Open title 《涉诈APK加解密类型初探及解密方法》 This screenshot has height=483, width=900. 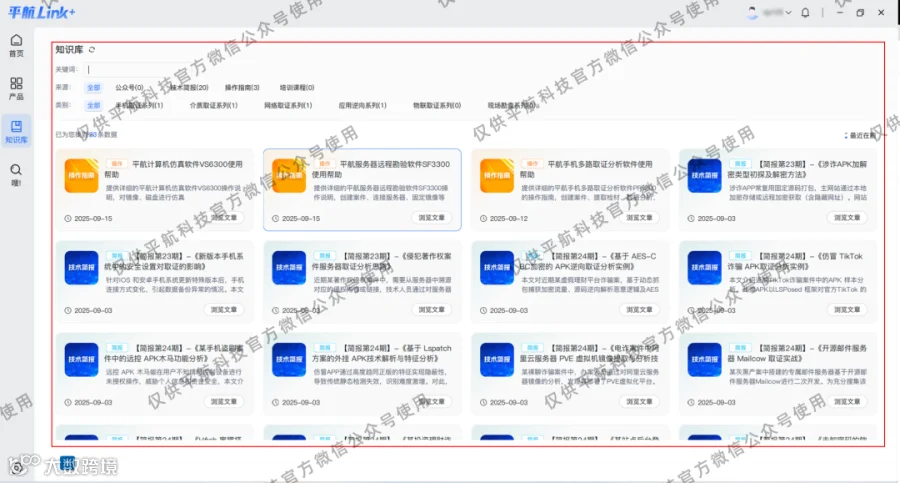point(798,169)
